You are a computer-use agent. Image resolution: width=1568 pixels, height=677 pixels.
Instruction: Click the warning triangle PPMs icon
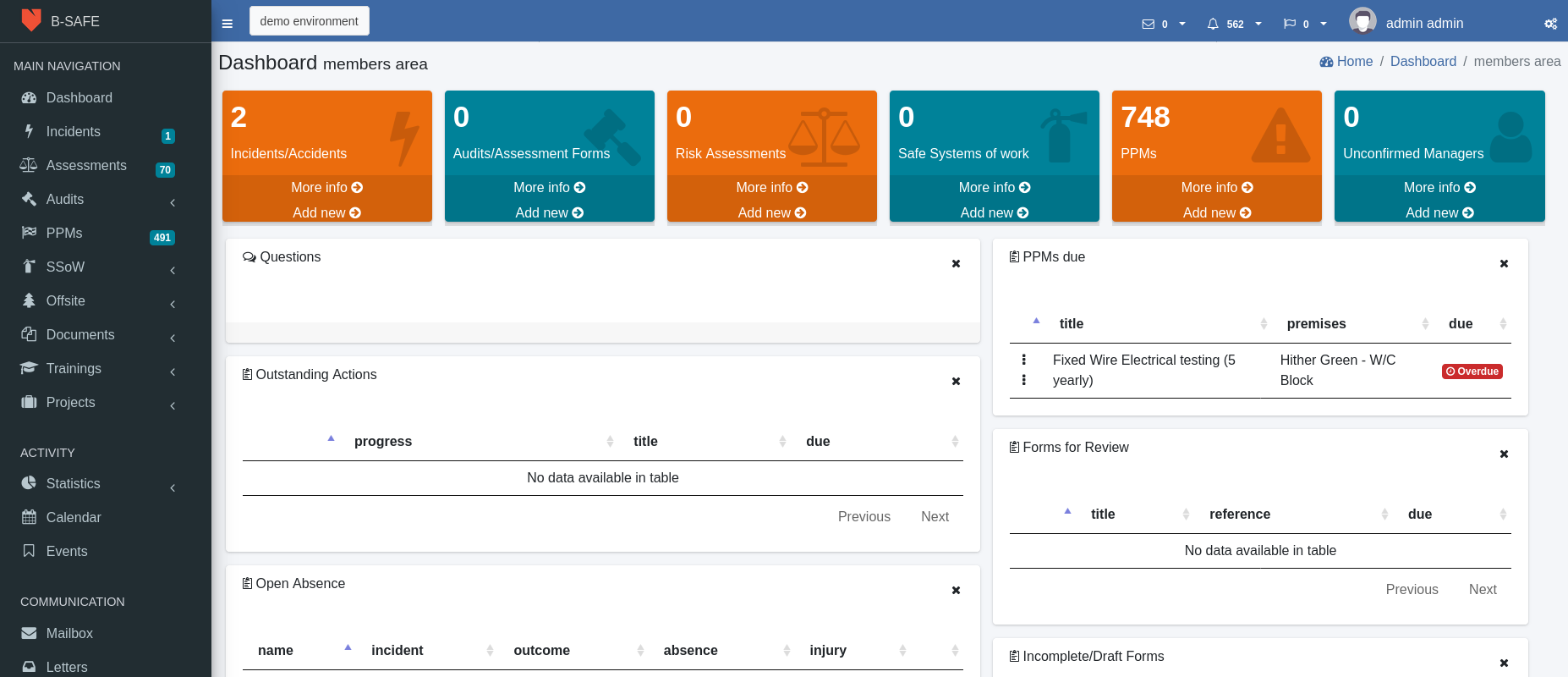tap(1280, 135)
